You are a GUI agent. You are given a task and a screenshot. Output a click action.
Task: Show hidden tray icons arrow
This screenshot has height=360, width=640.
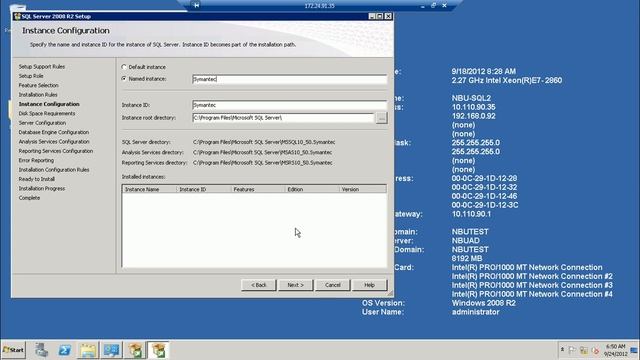[x=562, y=350]
